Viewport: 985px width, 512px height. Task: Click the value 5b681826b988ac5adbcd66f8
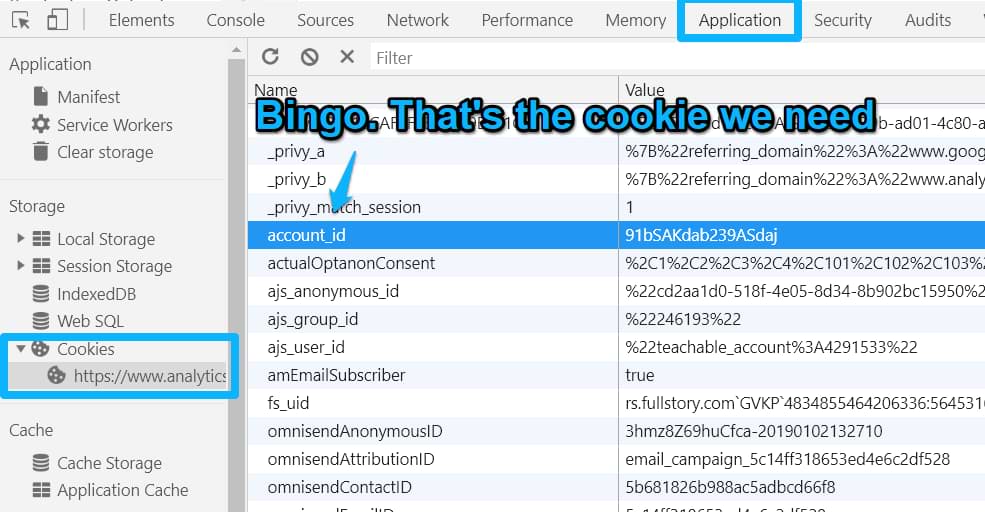(x=730, y=487)
